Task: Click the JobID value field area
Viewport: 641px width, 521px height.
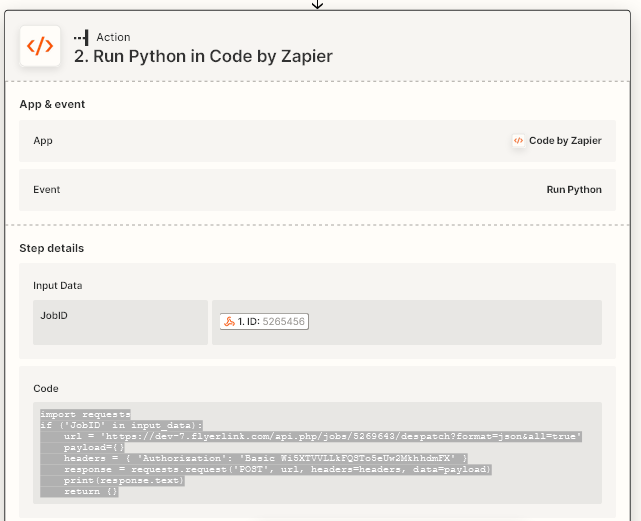Action: tap(407, 322)
